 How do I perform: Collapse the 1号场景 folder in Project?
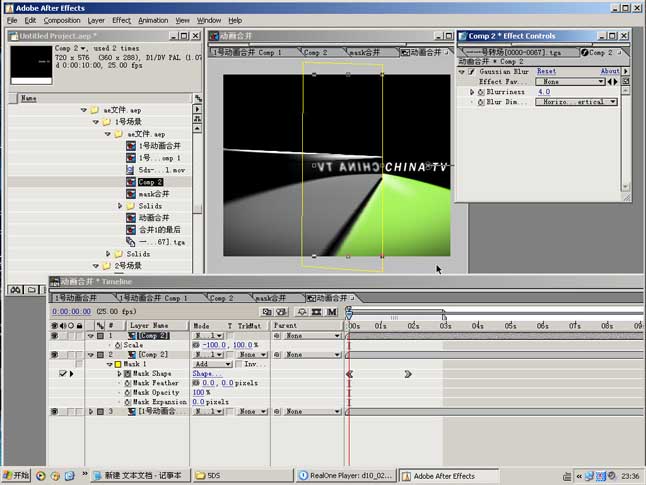pyautogui.click(x=96, y=122)
